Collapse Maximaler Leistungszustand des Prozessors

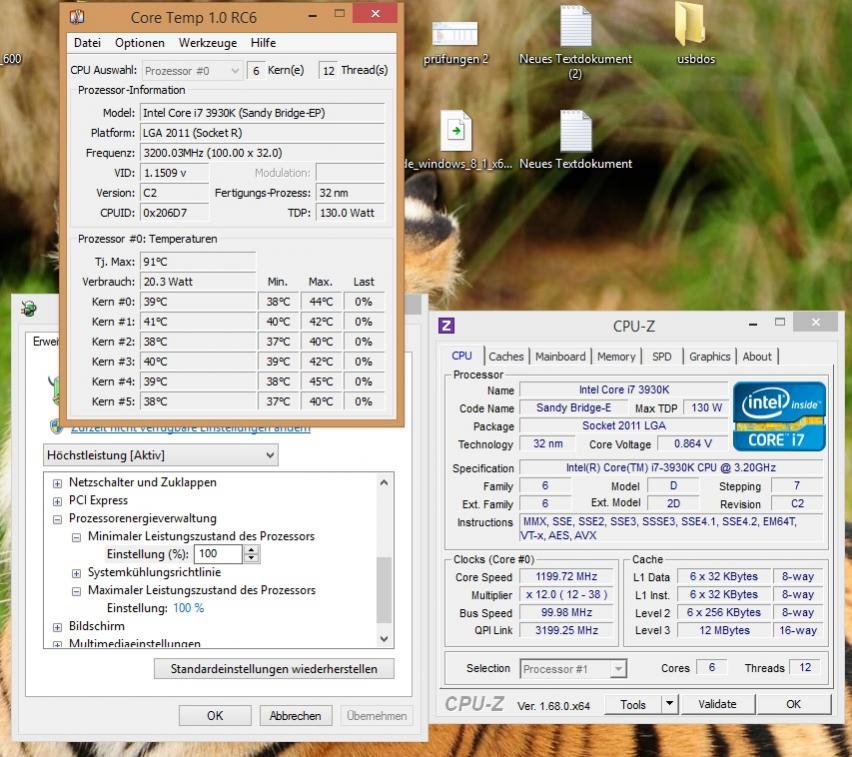click(77, 591)
